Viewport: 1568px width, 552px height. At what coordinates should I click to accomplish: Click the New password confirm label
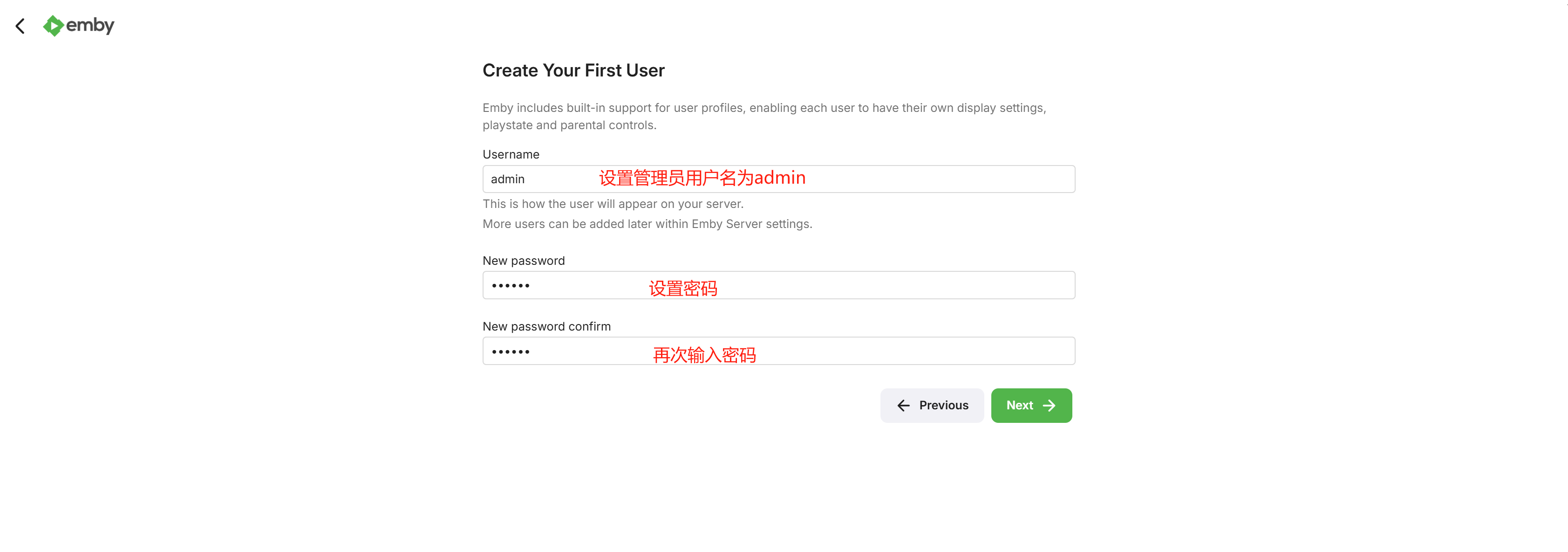(x=546, y=326)
